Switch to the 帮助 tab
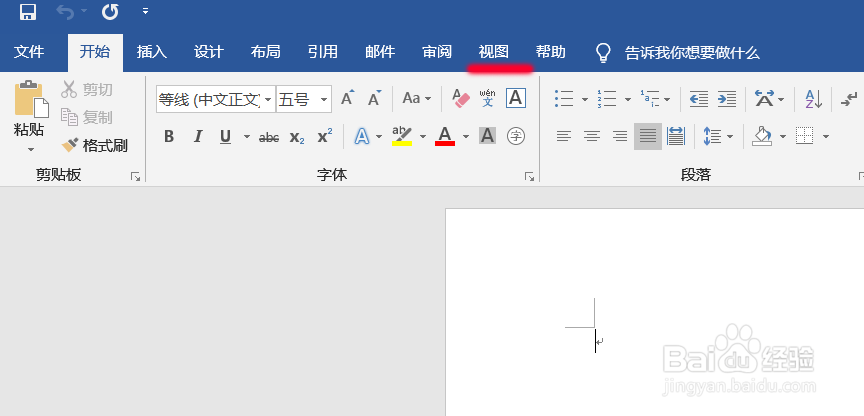Image resolution: width=864 pixels, height=416 pixels. (x=551, y=52)
